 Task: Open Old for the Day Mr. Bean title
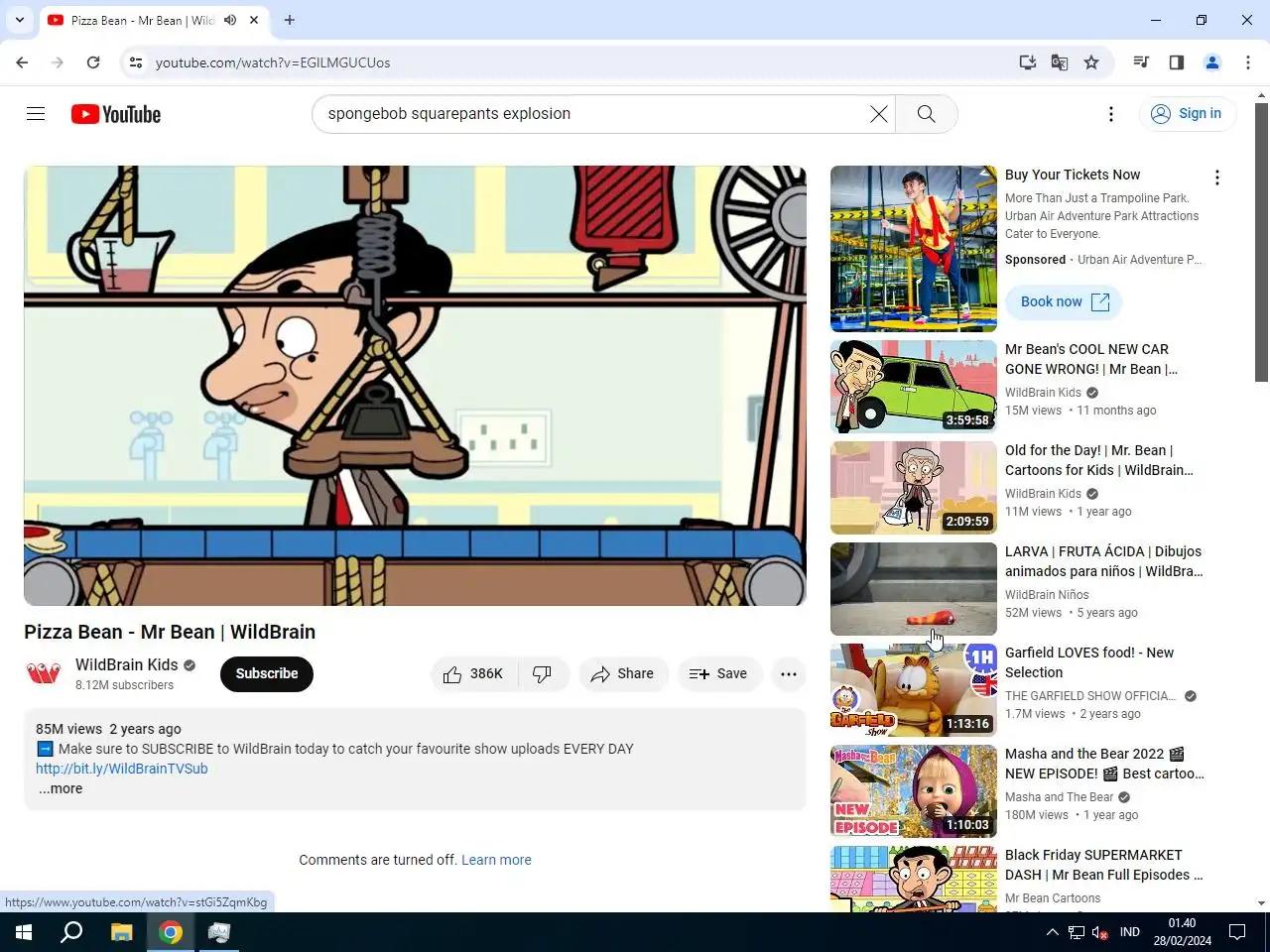tap(1099, 460)
